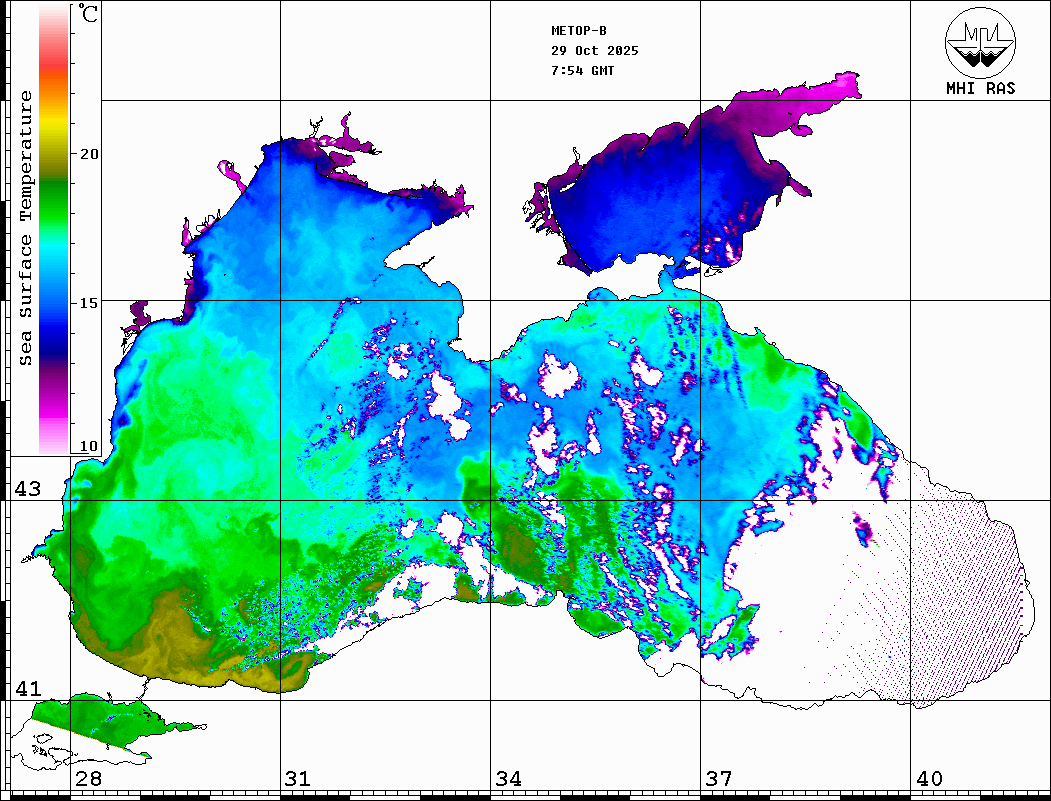Click the vertical "Sea Surface Temperature" title

point(26,228)
